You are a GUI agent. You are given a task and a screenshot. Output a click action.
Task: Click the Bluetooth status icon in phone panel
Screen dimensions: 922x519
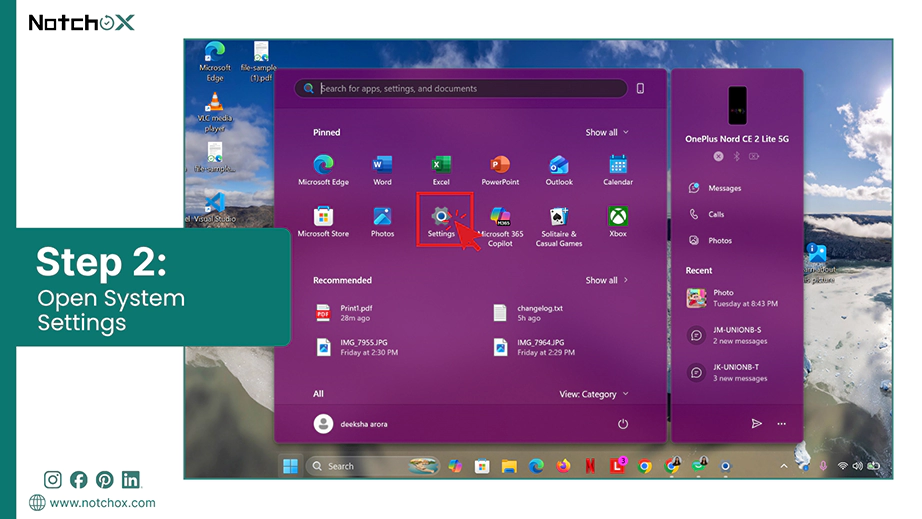736,156
